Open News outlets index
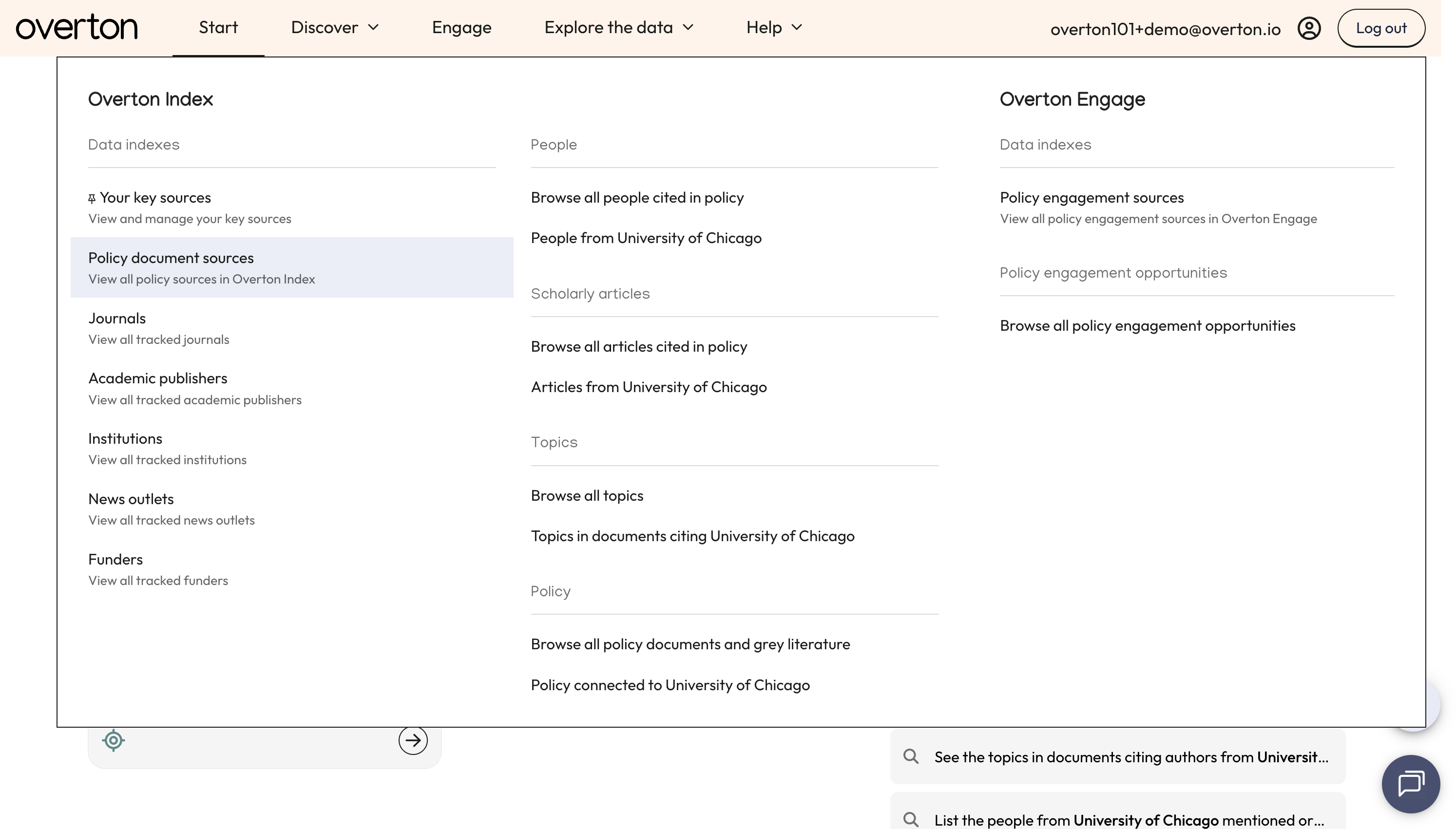This screenshot has width=1456, height=829. point(291,509)
